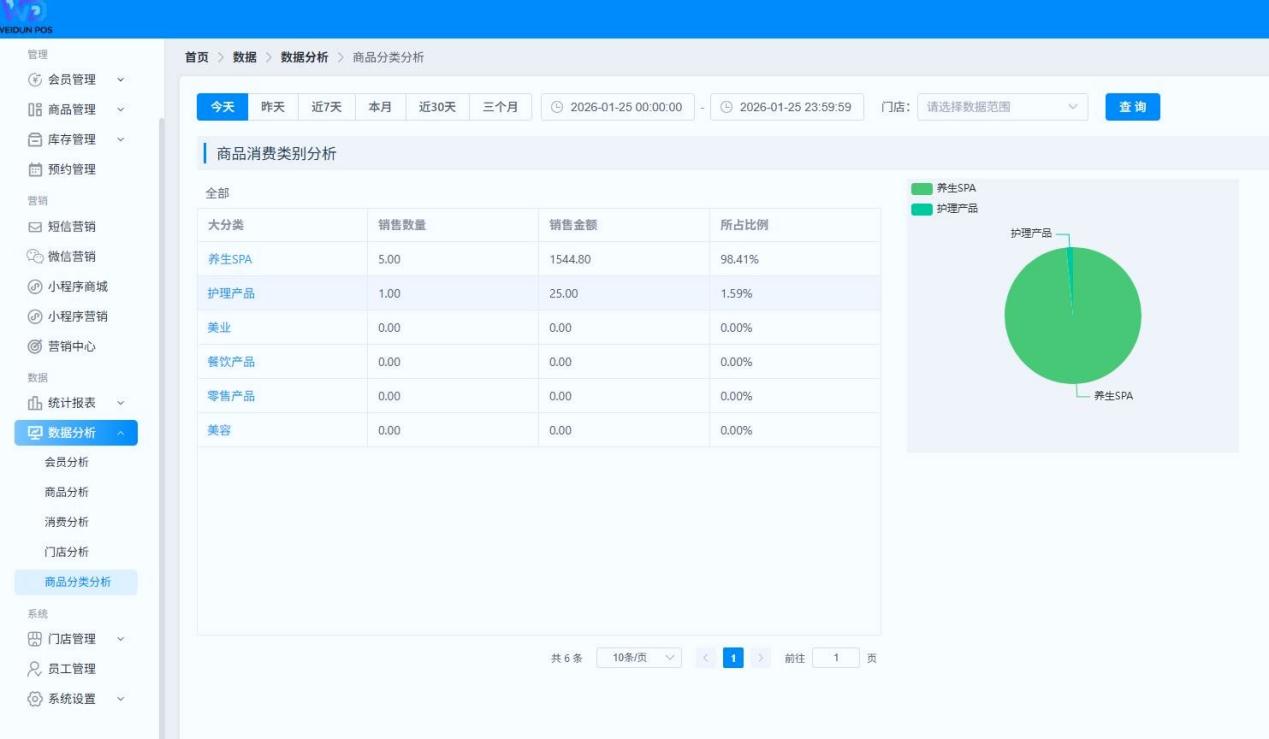Select the 近7天 date range option
Image resolution: width=1269 pixels, height=739 pixels.
point(326,107)
